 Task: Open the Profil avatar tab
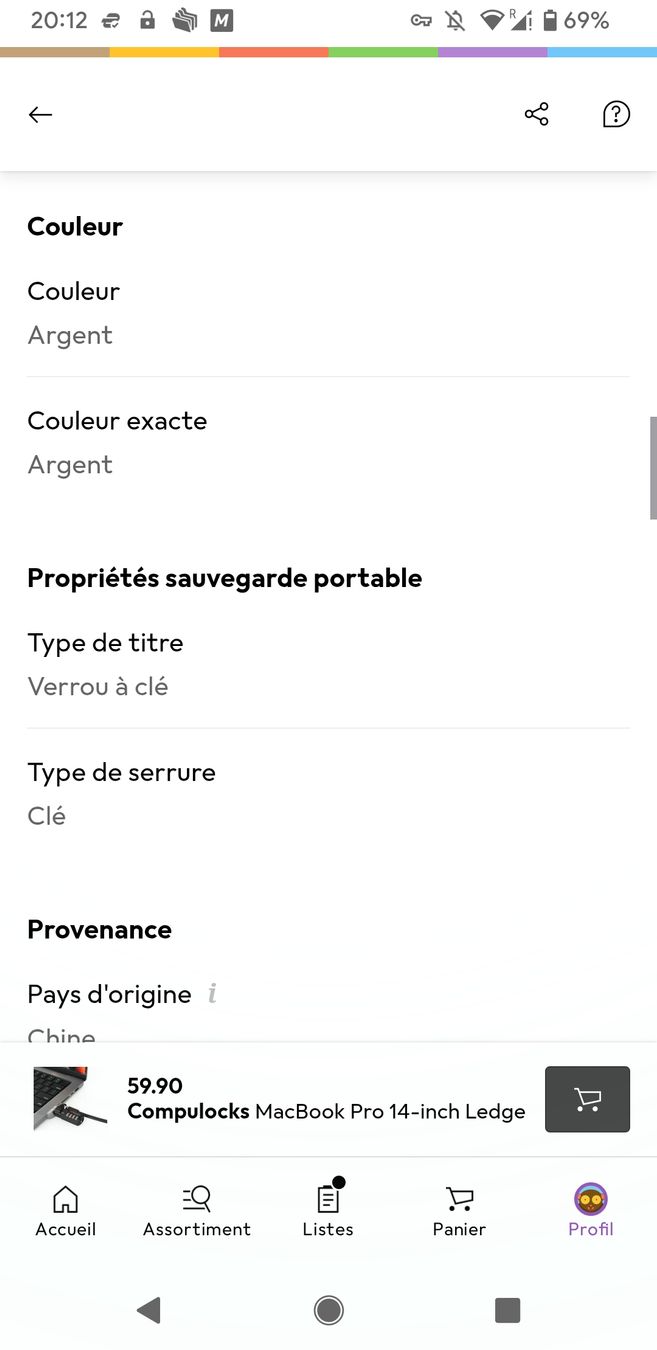pos(591,1212)
